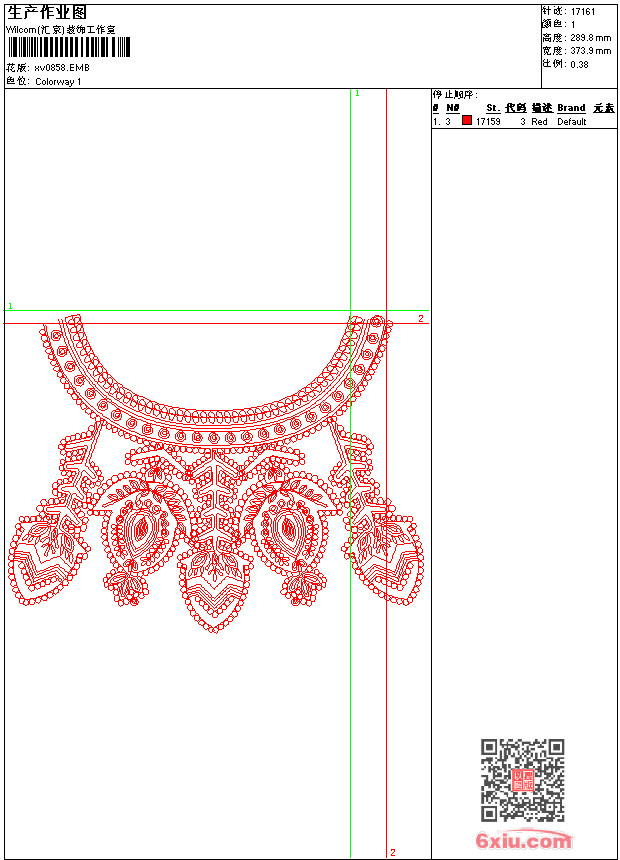Click the red marker 2 at bottom

click(393, 852)
